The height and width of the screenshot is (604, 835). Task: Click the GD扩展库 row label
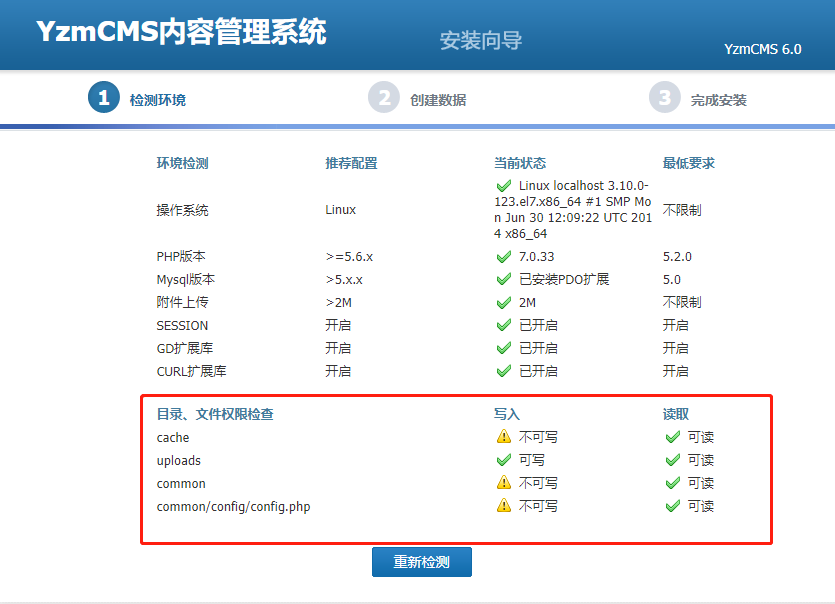tap(184, 348)
